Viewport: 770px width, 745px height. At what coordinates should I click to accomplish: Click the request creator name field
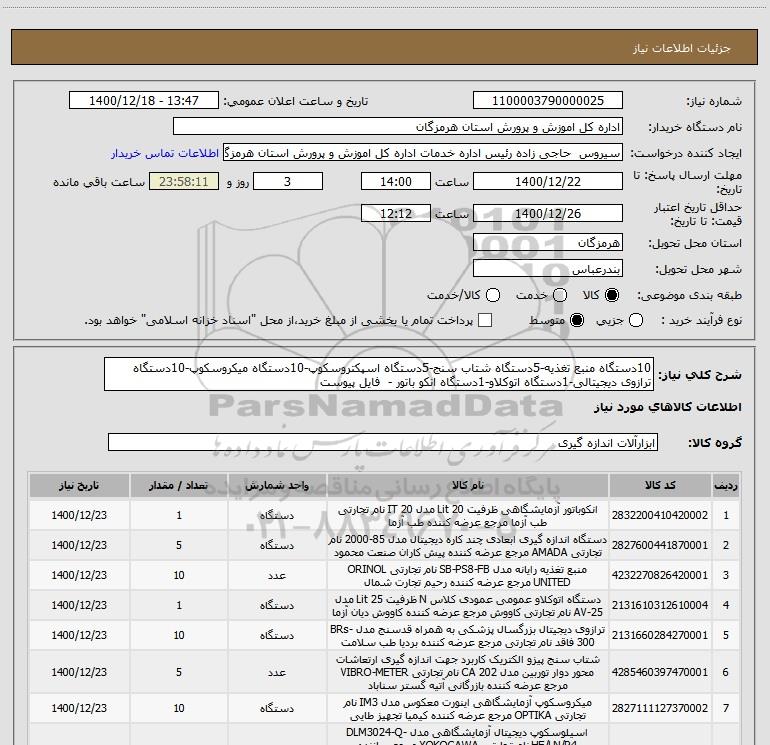(x=423, y=153)
